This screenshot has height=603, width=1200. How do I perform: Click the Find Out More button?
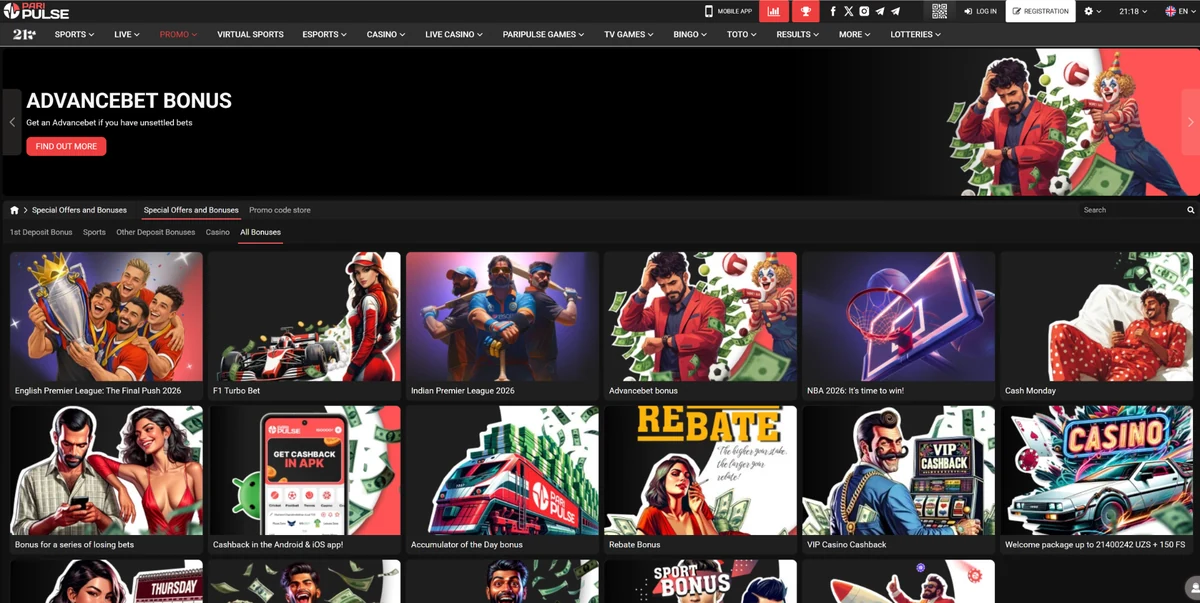(x=66, y=146)
